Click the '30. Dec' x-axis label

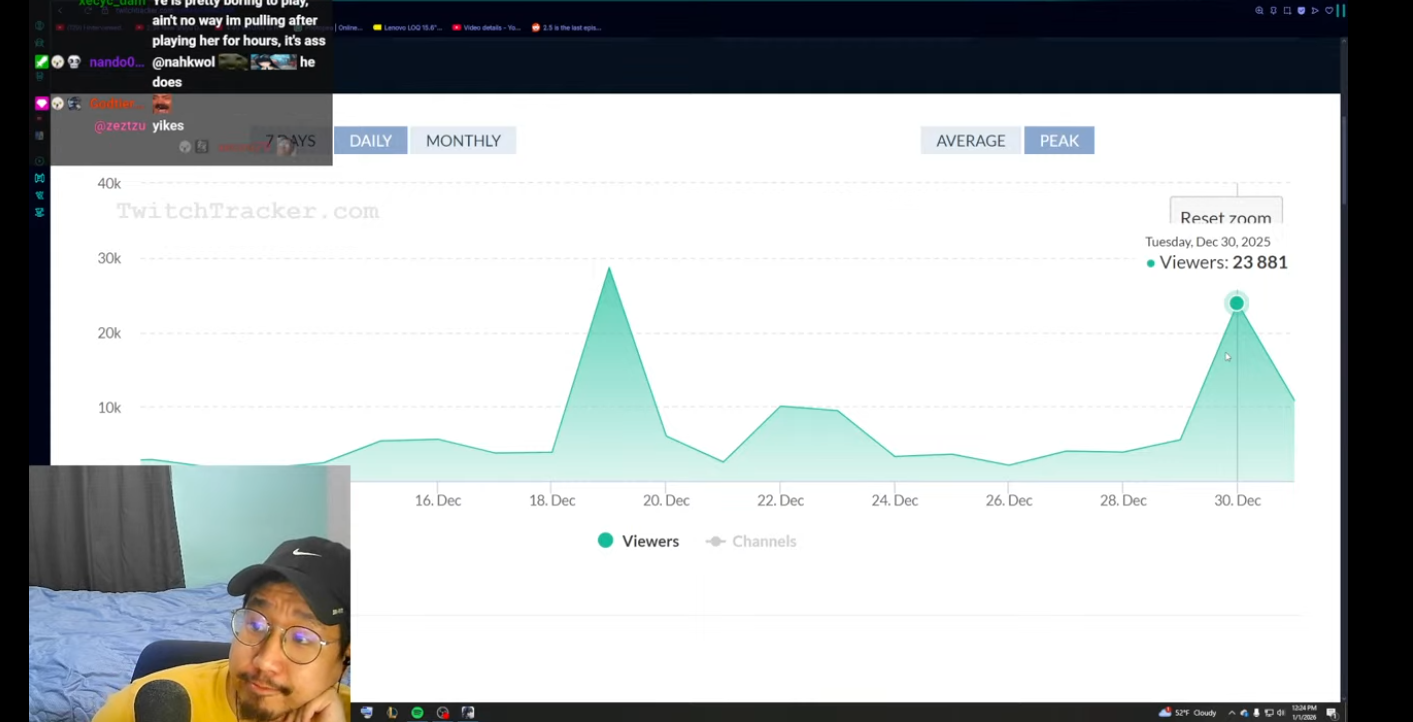(x=1237, y=500)
